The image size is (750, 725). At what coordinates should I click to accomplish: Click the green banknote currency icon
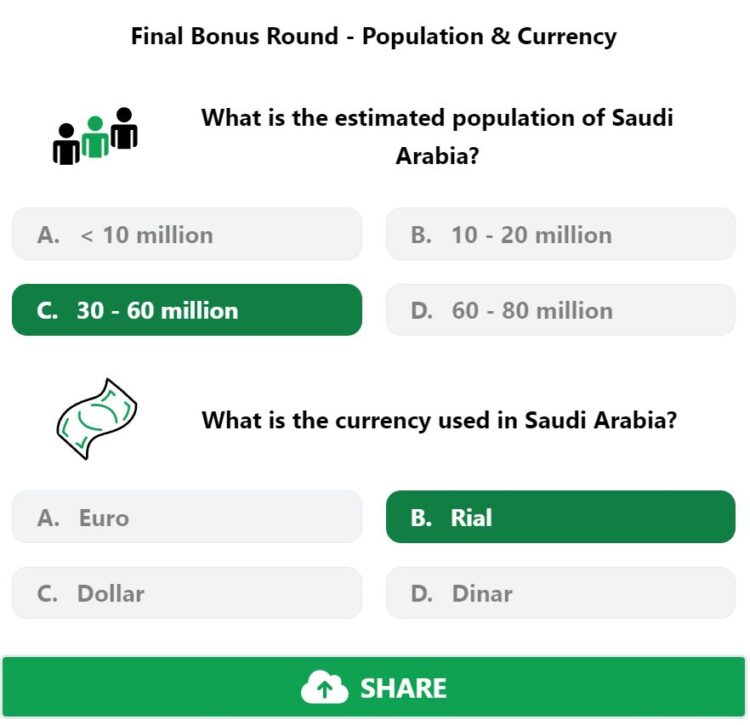pyautogui.click(x=97, y=419)
